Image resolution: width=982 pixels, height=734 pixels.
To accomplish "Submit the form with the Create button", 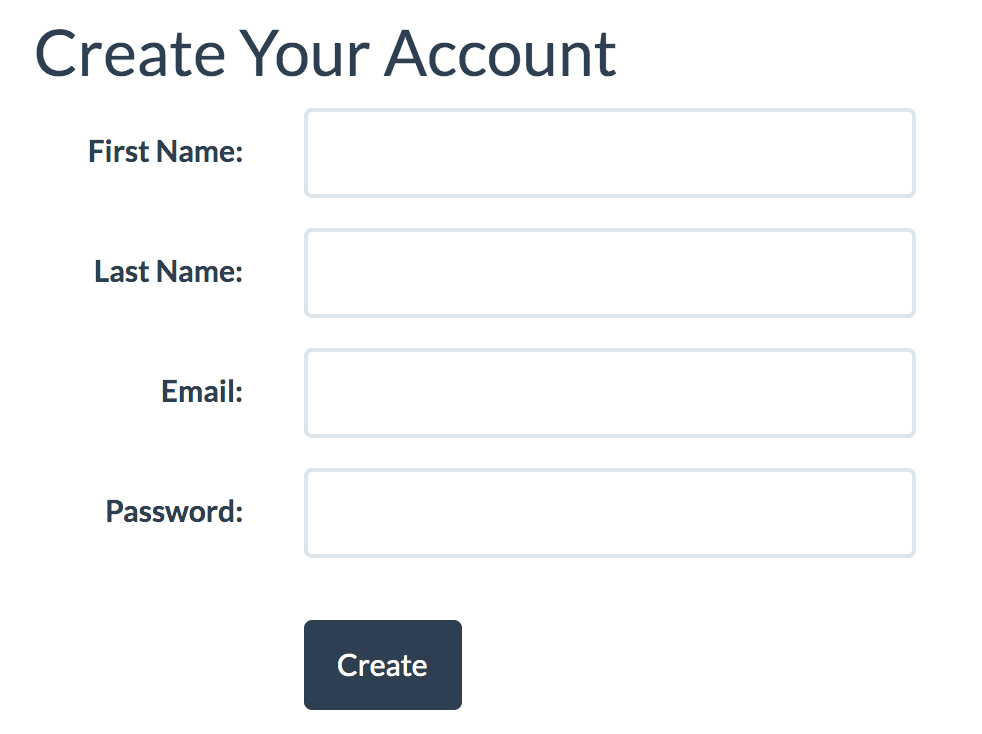I will 382,665.
